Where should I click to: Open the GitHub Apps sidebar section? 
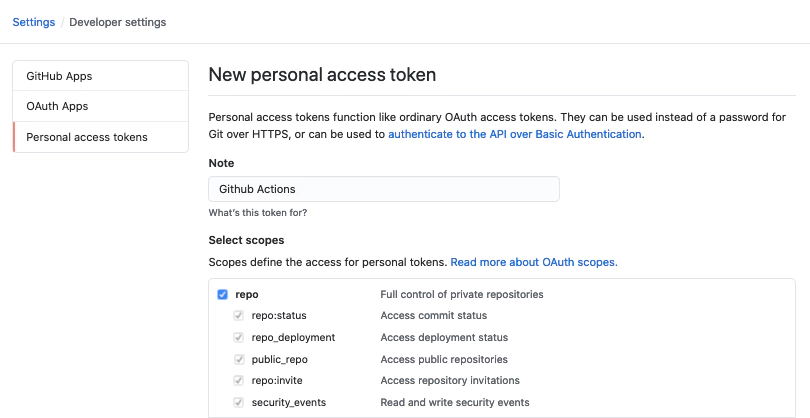[x=59, y=76]
